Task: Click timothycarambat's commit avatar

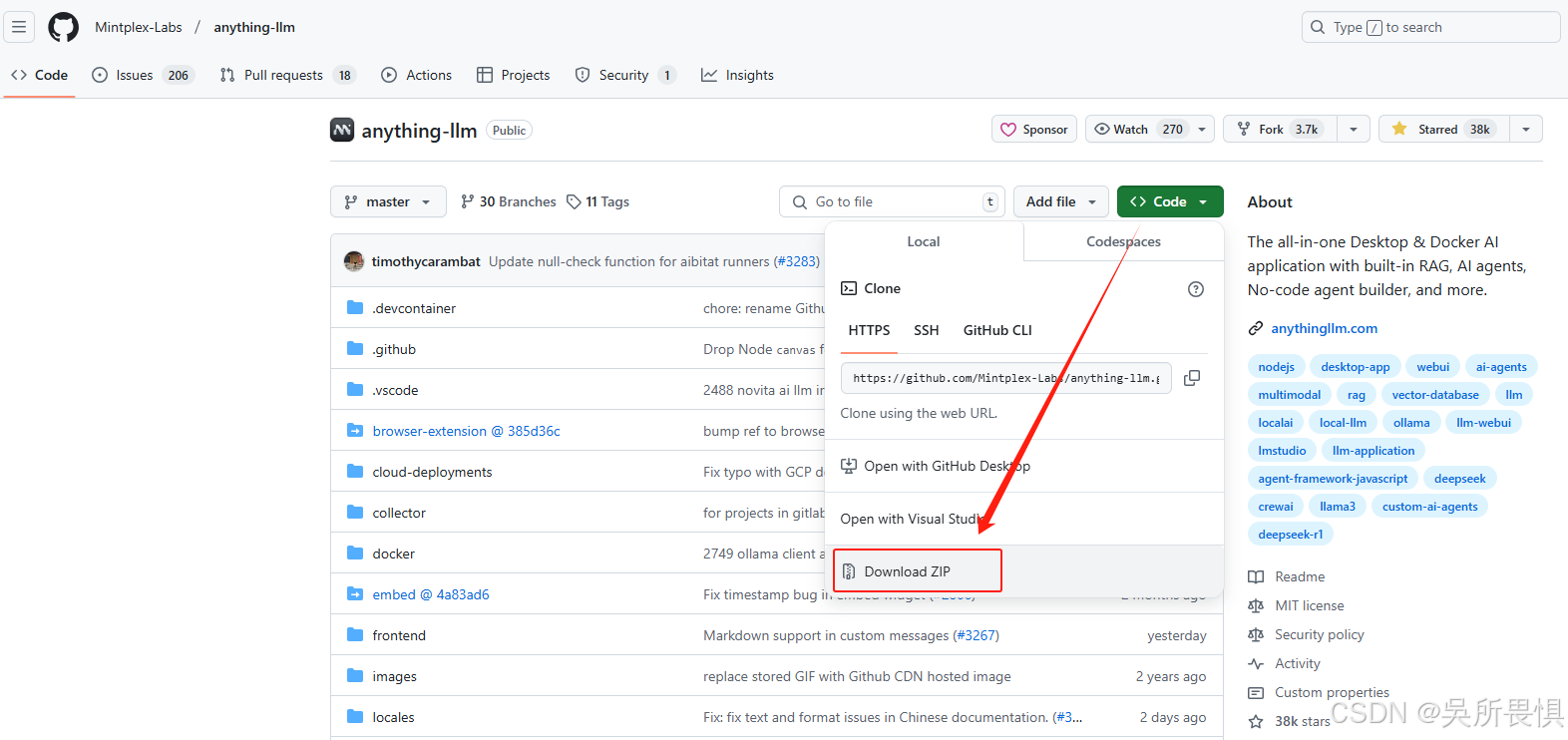Action: pos(354,261)
